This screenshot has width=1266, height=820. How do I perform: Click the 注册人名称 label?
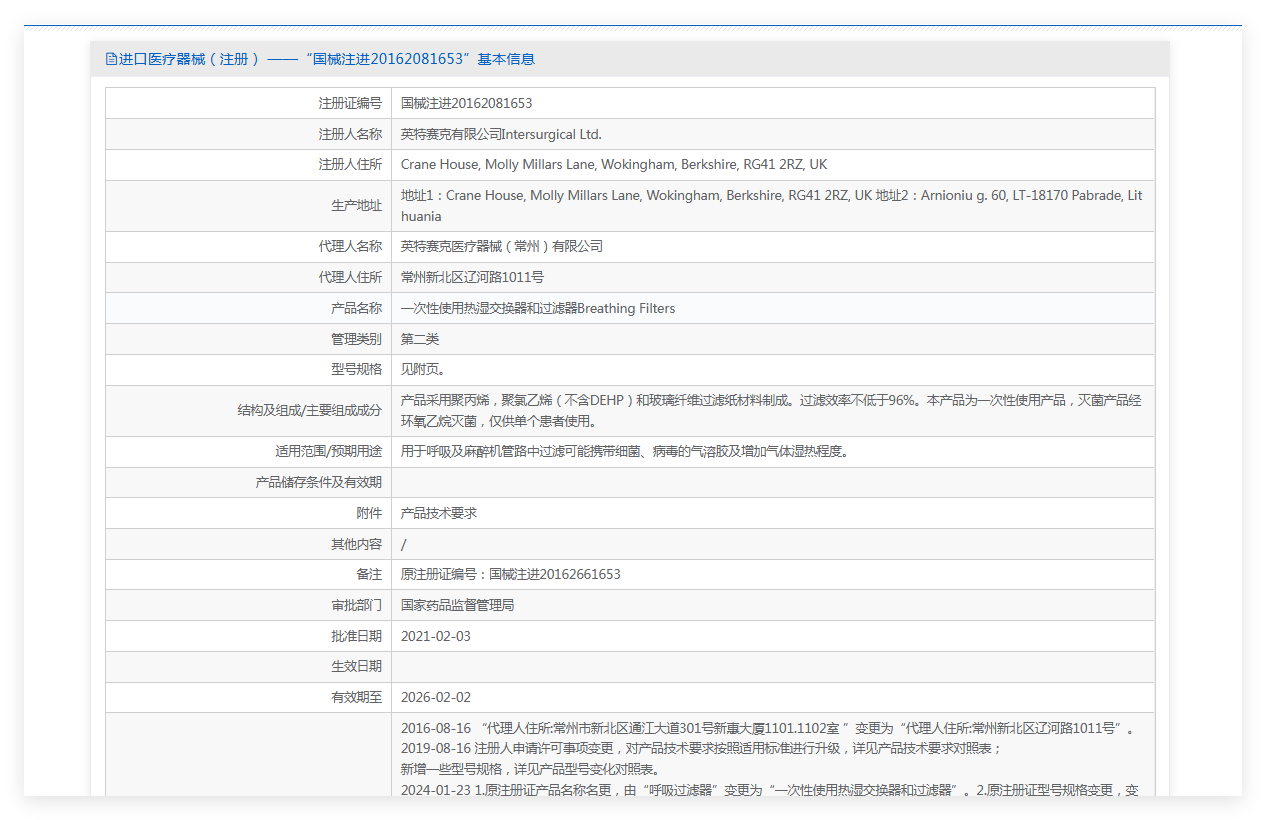pos(350,134)
